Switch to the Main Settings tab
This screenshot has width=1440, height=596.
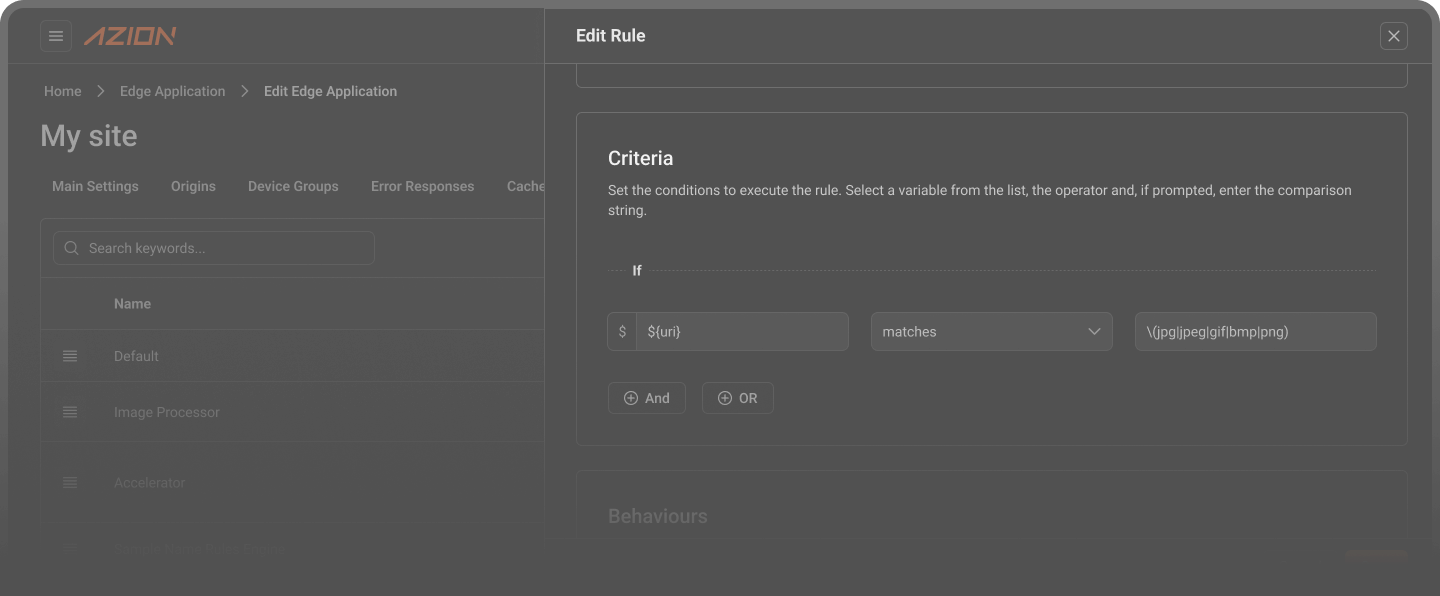pyautogui.click(x=95, y=186)
